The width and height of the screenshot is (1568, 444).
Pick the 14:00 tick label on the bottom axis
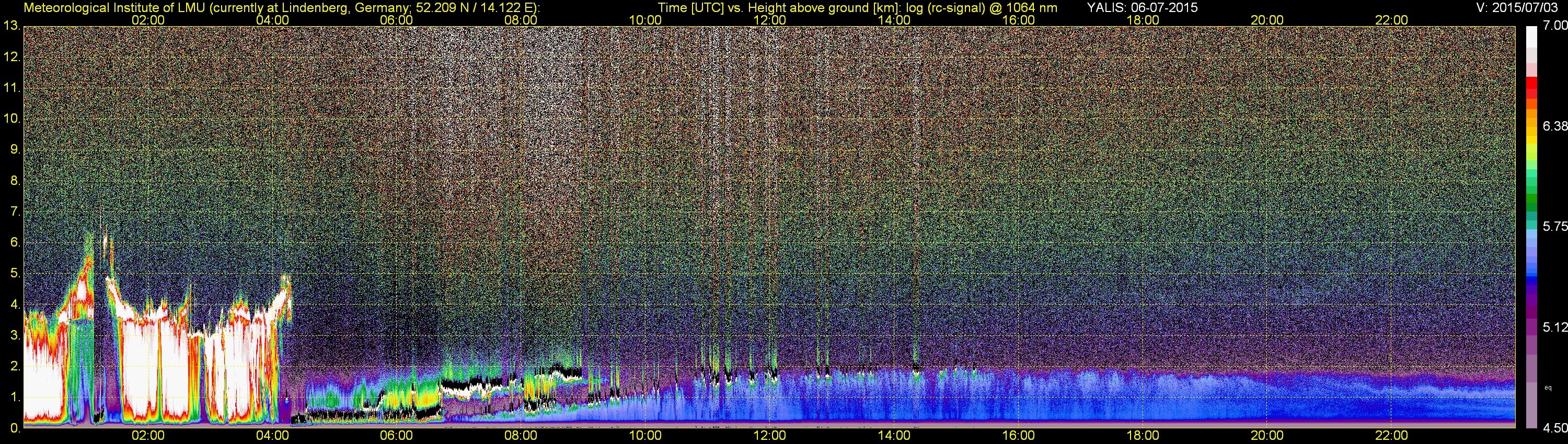coord(894,436)
